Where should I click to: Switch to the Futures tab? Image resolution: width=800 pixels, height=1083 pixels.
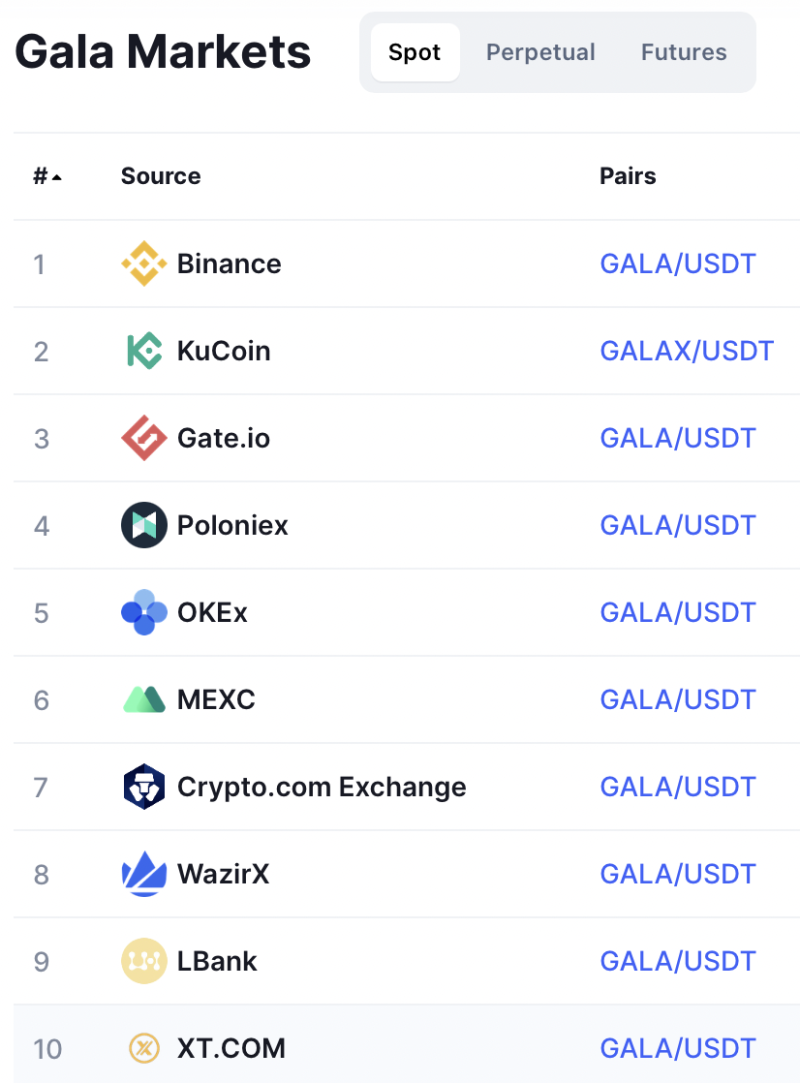tap(683, 52)
